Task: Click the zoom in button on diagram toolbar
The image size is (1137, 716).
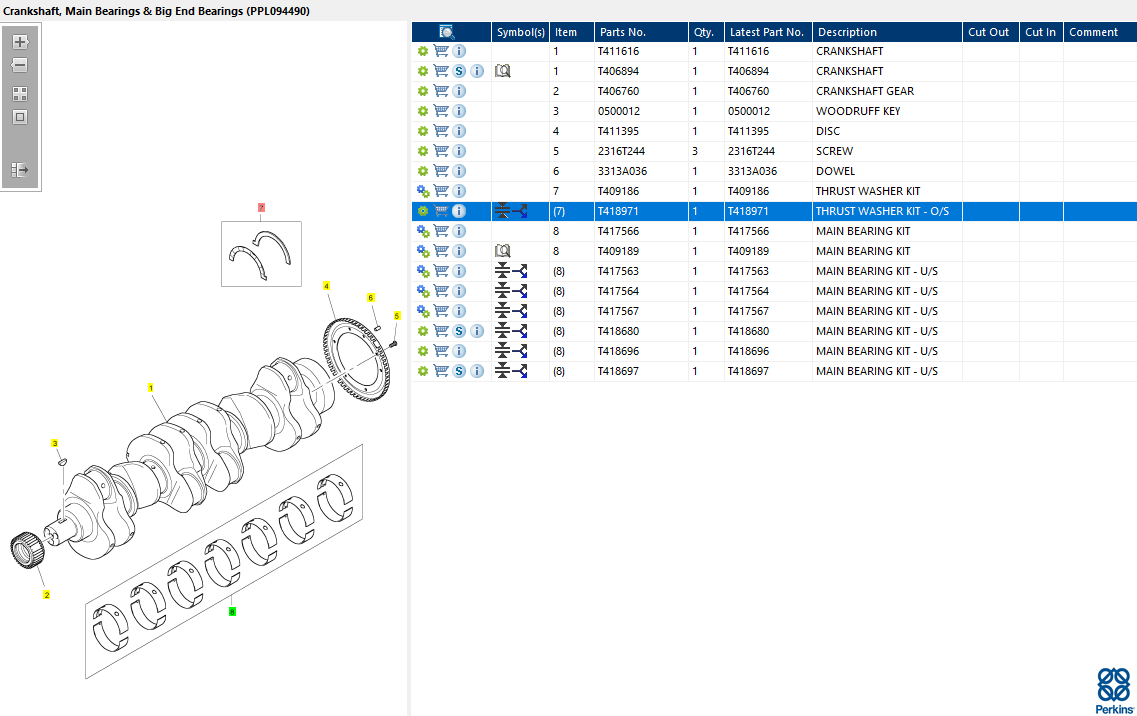Action: point(20,42)
